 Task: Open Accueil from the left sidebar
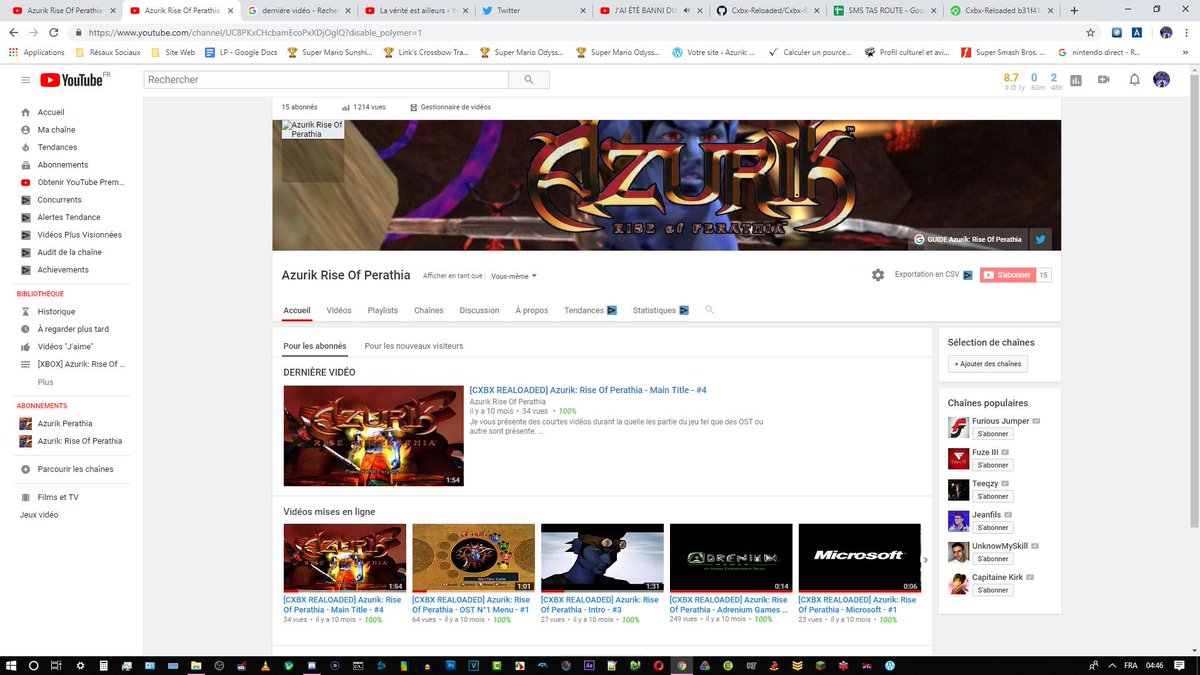coord(51,112)
